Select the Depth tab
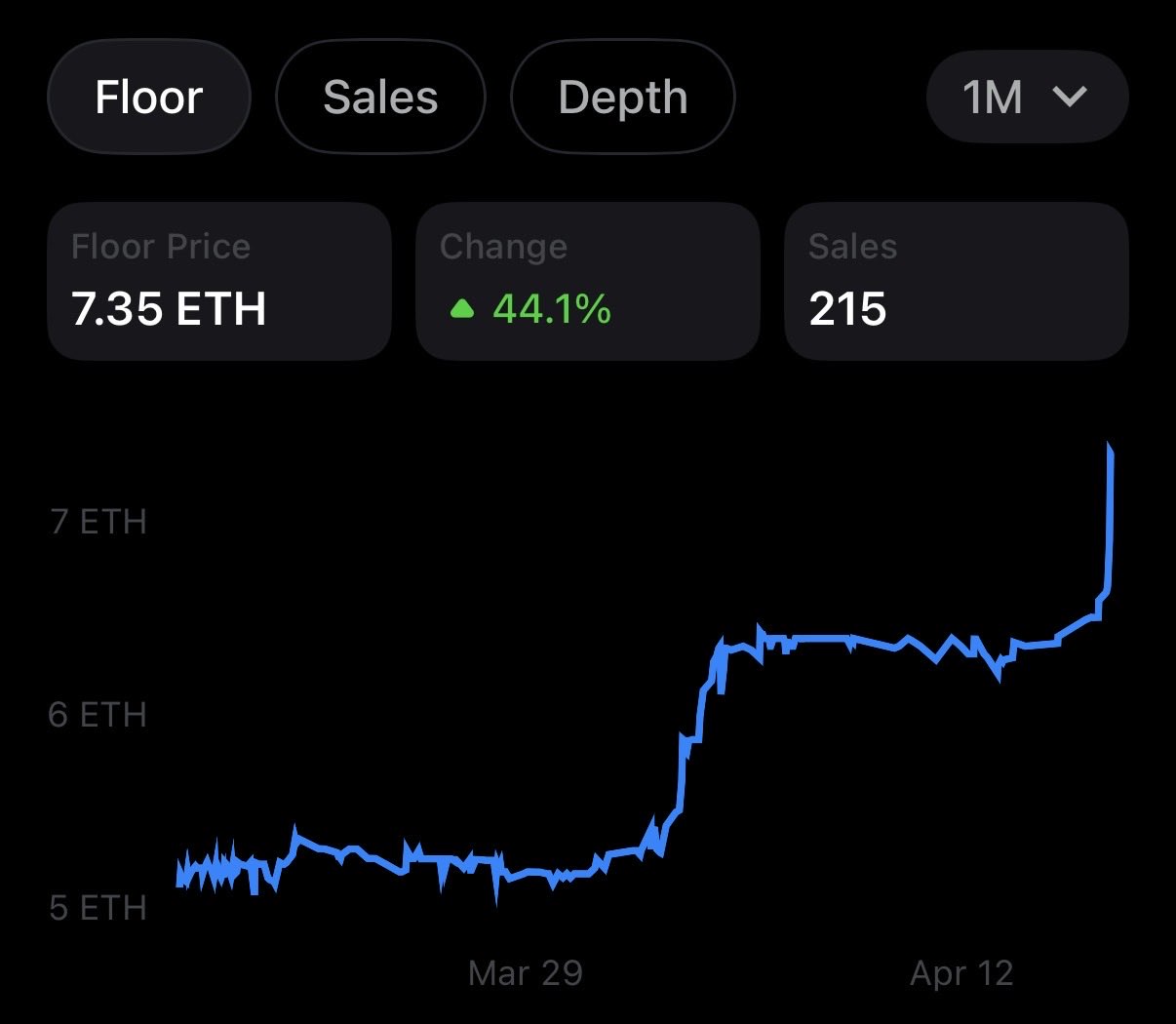 click(x=622, y=97)
